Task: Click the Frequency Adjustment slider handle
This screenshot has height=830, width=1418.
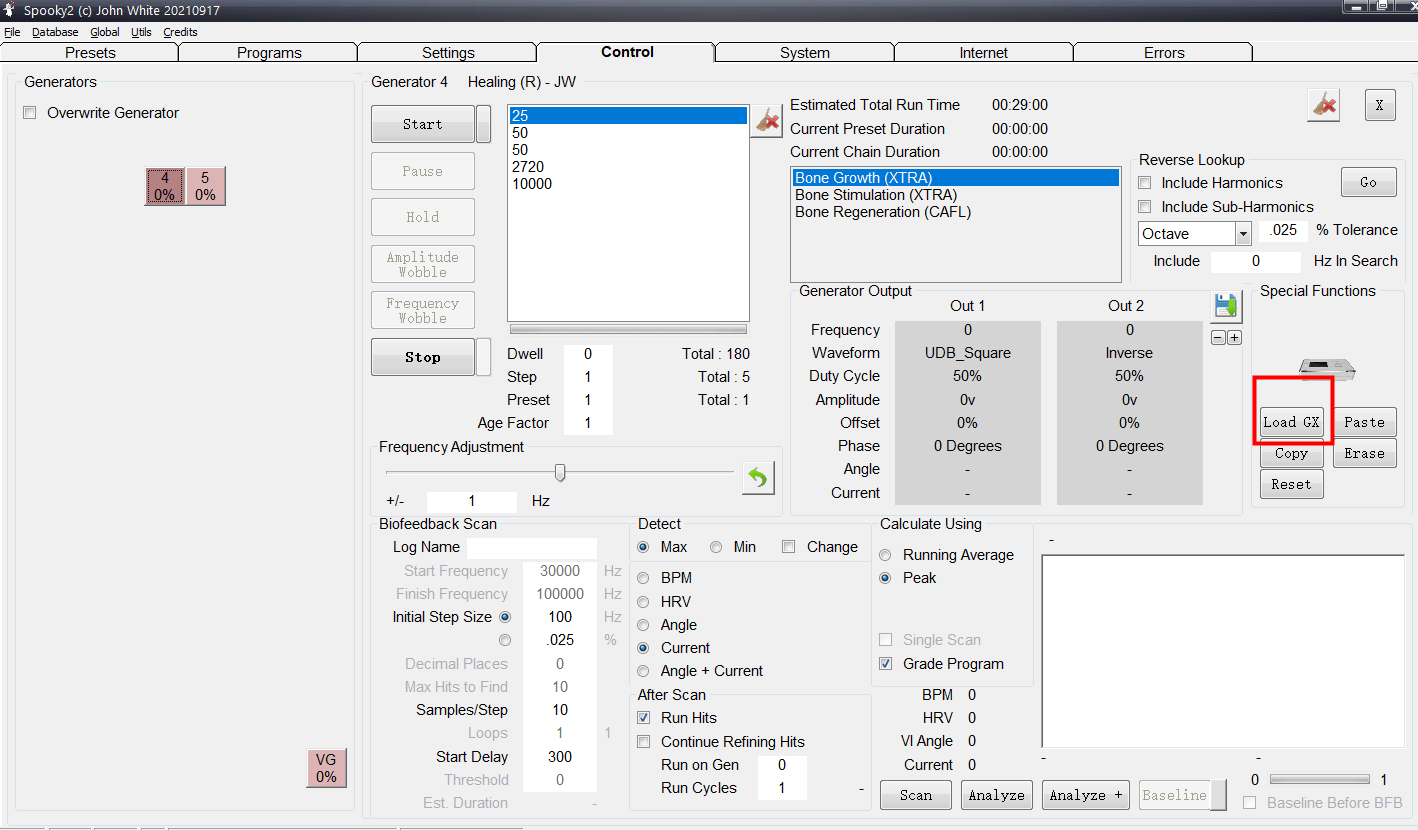Action: coord(560,472)
